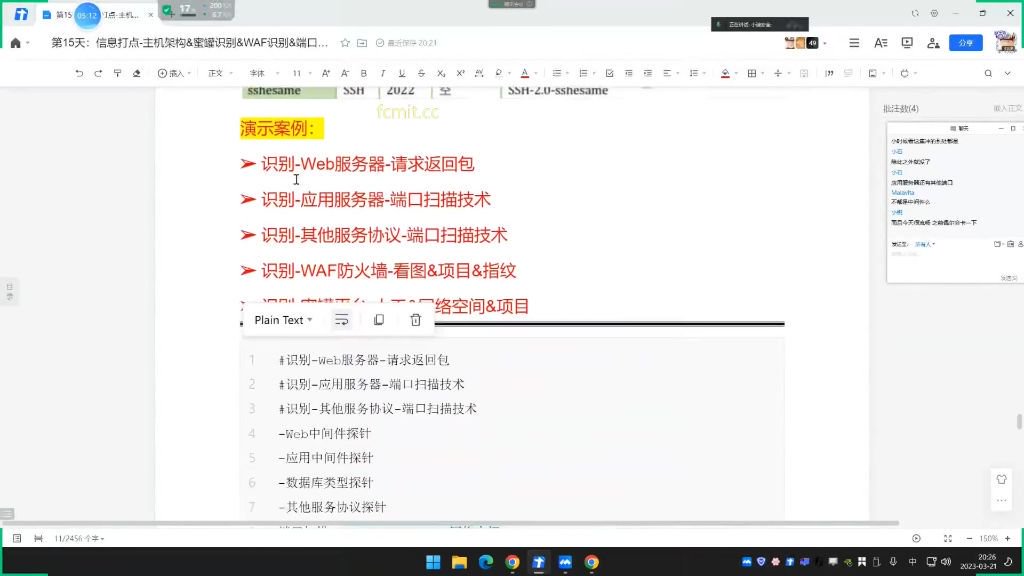Open the 插入 insert menu
1024x576 pixels.
(x=174, y=73)
